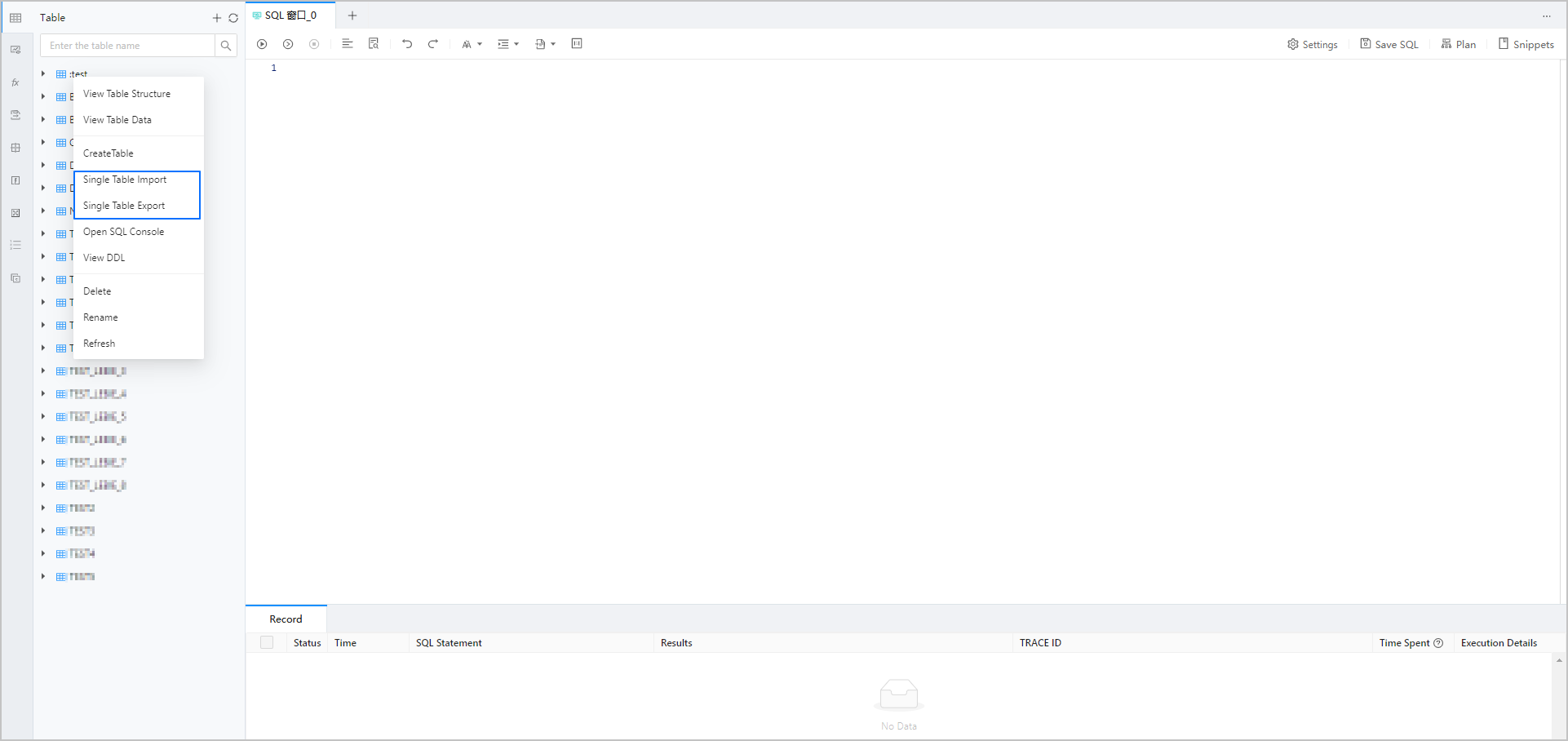Viewport: 1568px width, 741px height.
Task: Open the view objects sidebar icon
Action: [x=16, y=50]
